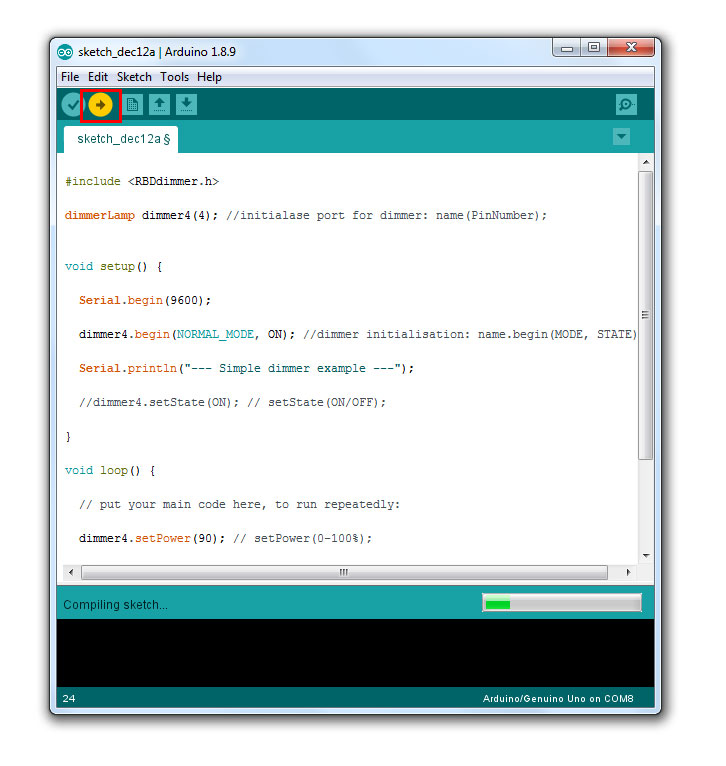Open a sketch with the Open icon
Image resolution: width=726 pixels, height=766 pixels.
point(159,105)
